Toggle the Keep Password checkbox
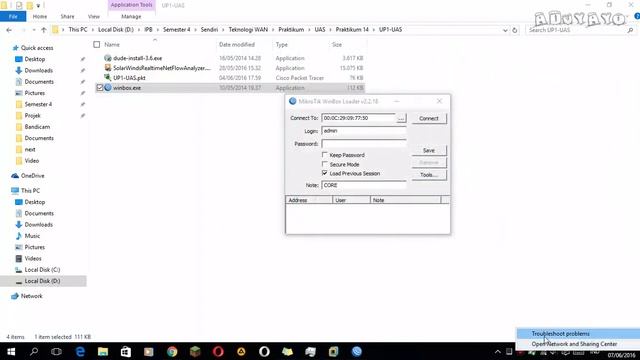This screenshot has width=640, height=360. (325, 155)
